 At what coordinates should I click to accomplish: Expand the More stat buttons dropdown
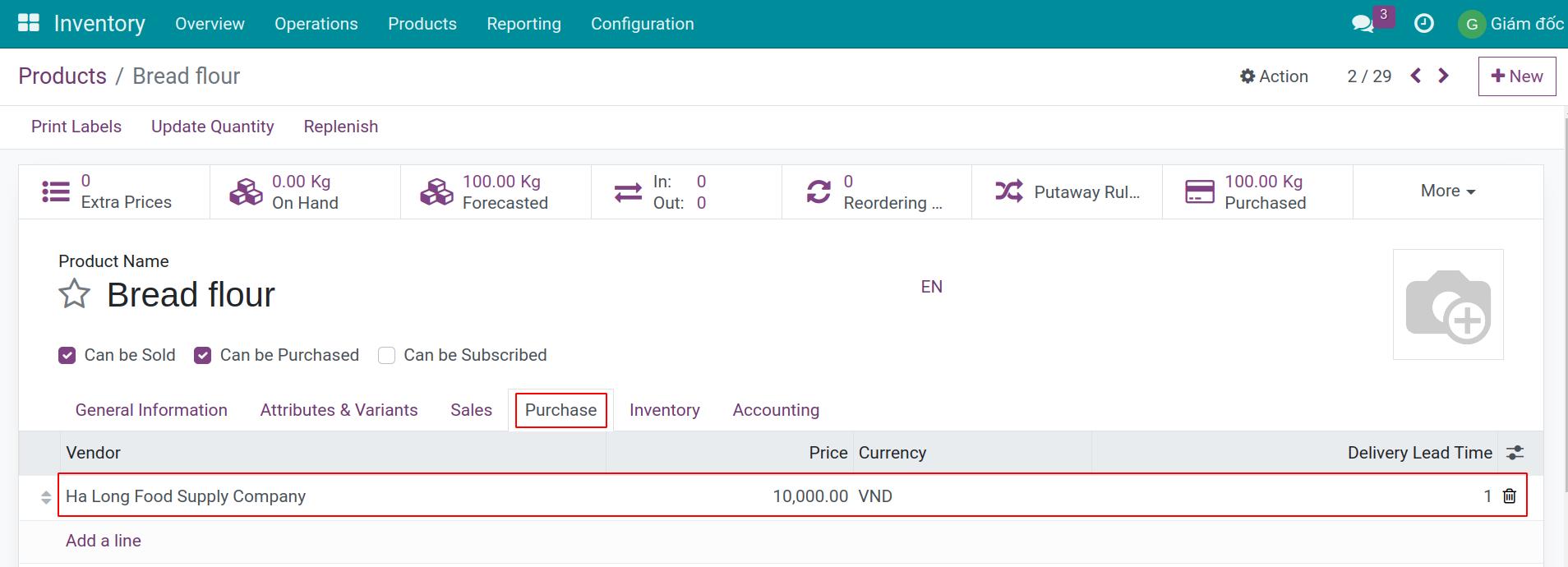point(1447,191)
